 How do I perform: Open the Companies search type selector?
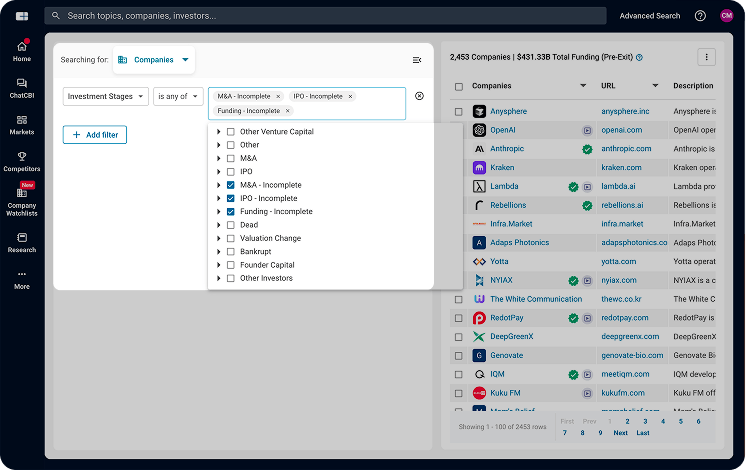click(154, 60)
